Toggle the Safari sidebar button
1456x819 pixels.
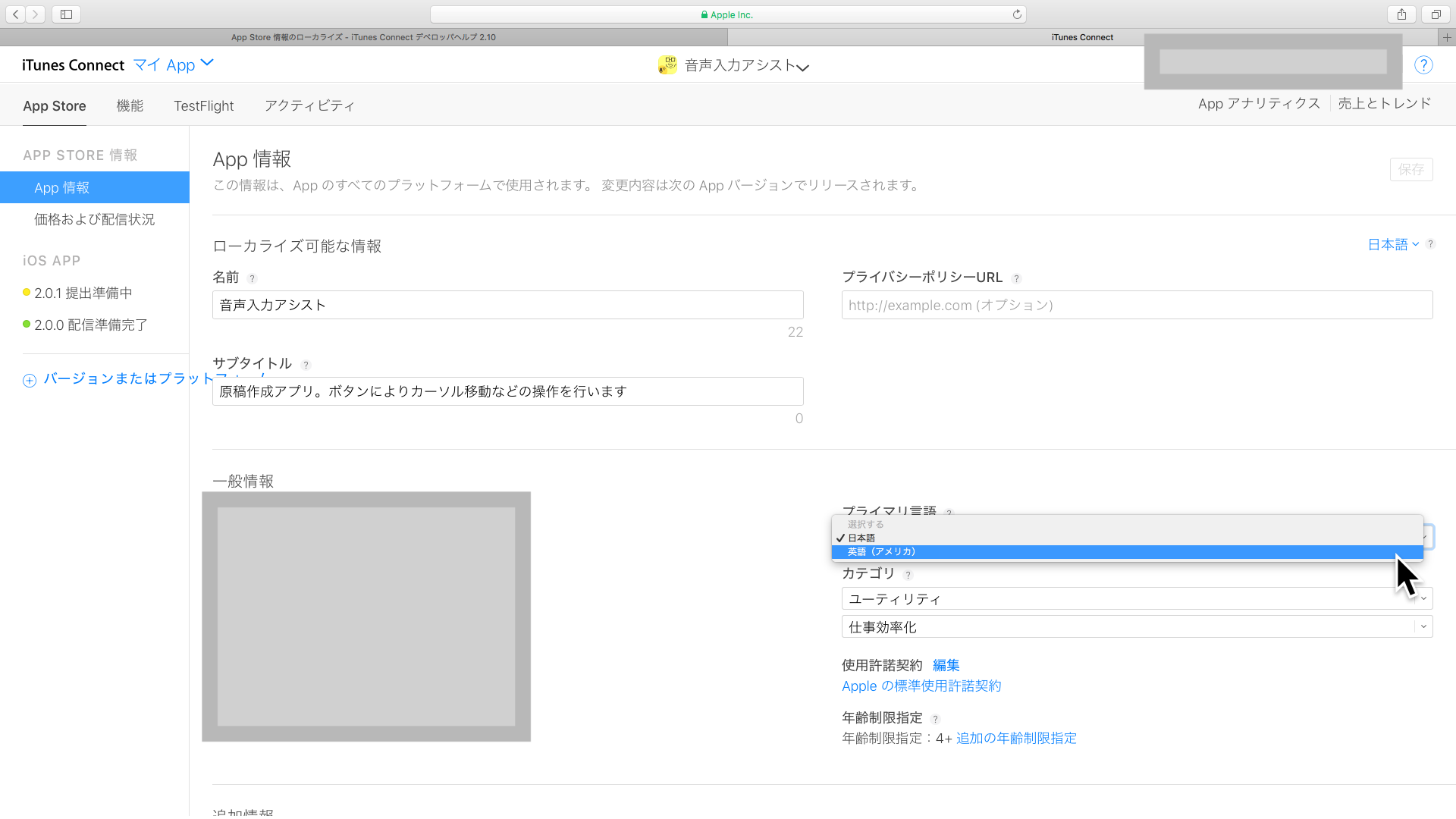66,14
